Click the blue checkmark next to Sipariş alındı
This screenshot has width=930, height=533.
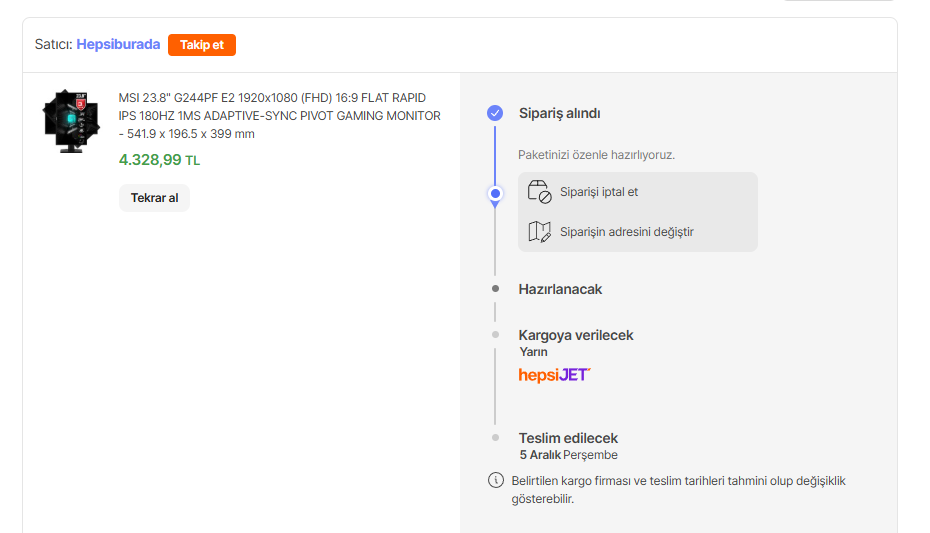[494, 113]
